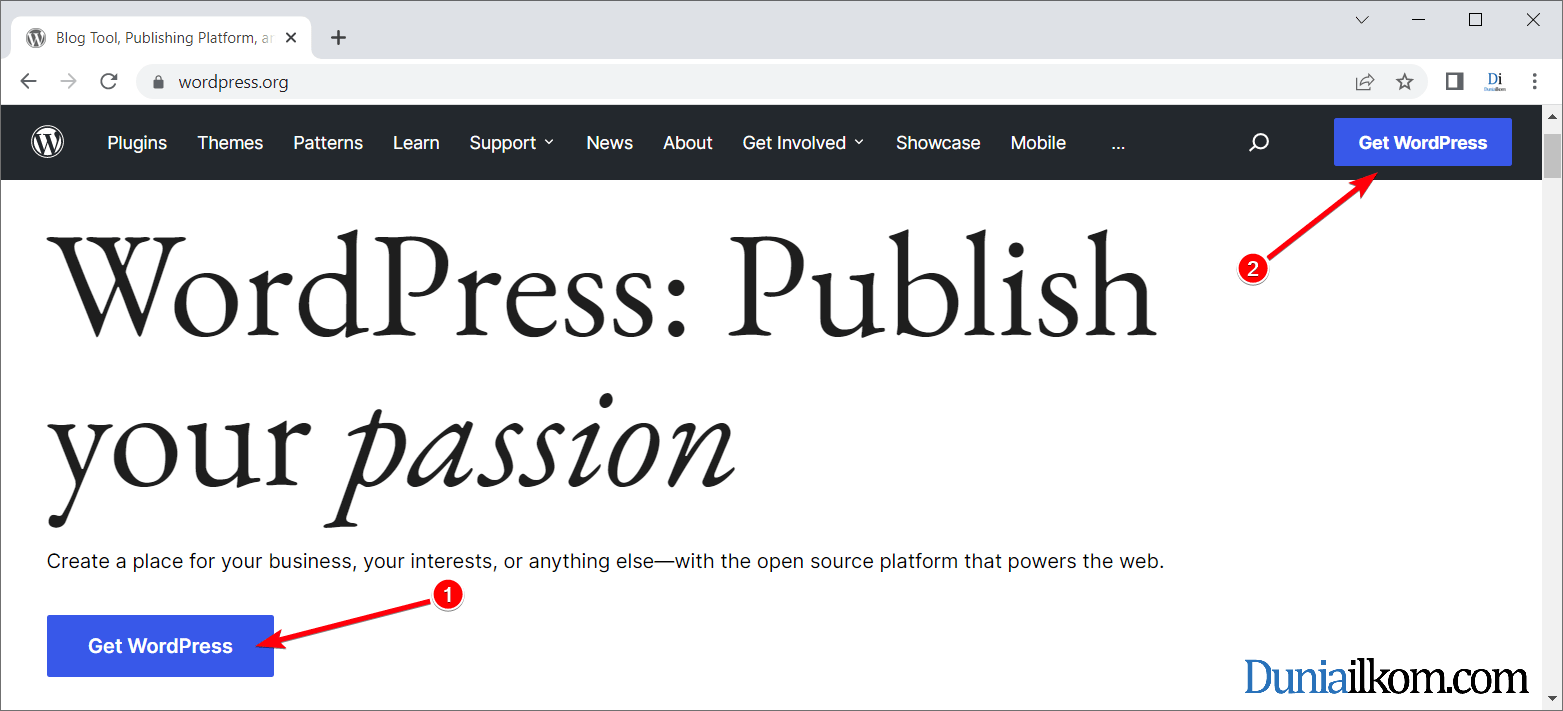Viewport: 1563px width, 711px height.
Task: Click the WordPress logo in the navbar
Action: [47, 142]
